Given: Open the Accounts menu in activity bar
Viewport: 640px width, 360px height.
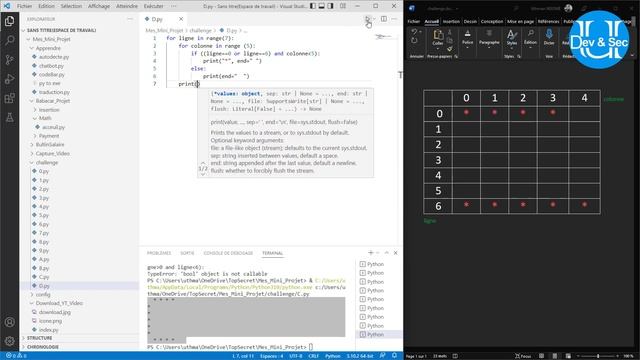Looking at the screenshot, I should (x=9, y=322).
